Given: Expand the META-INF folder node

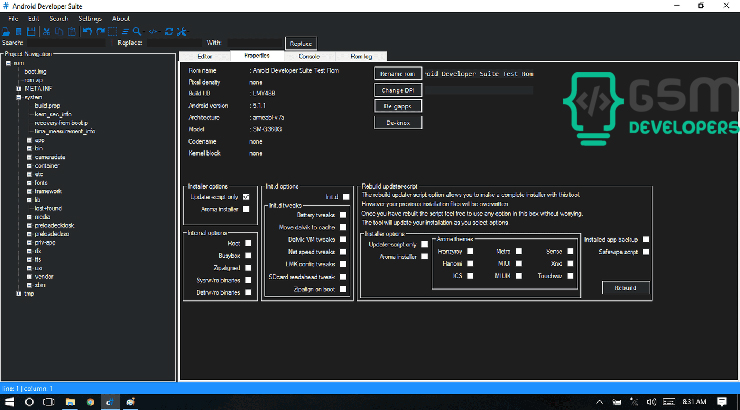Looking at the screenshot, I should (x=18, y=88).
